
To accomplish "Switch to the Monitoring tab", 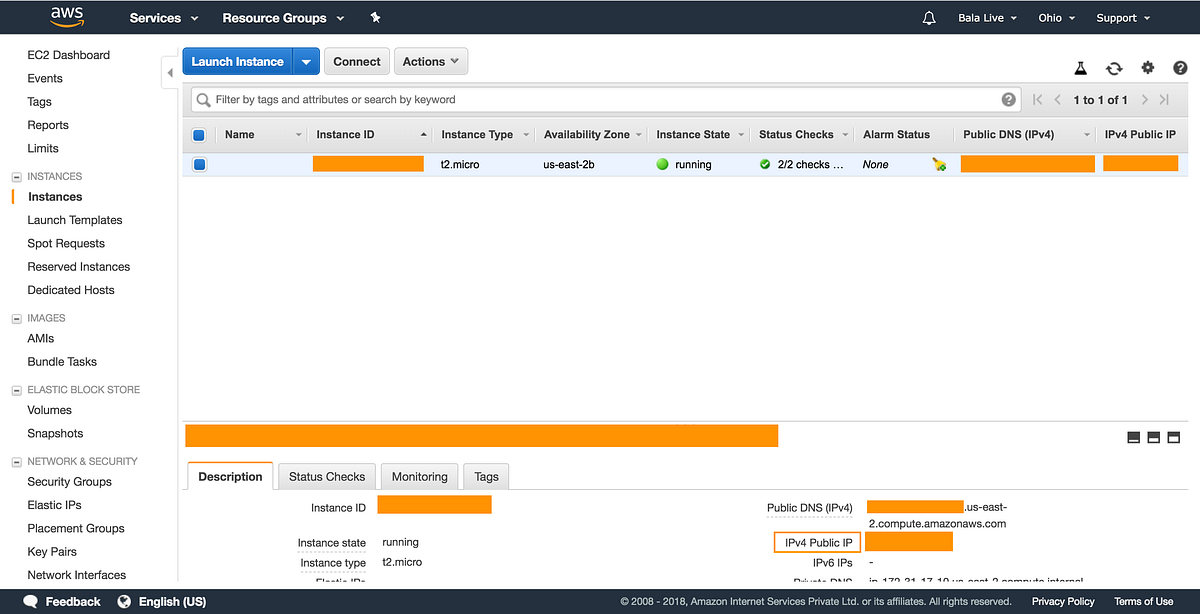I will coord(419,476).
